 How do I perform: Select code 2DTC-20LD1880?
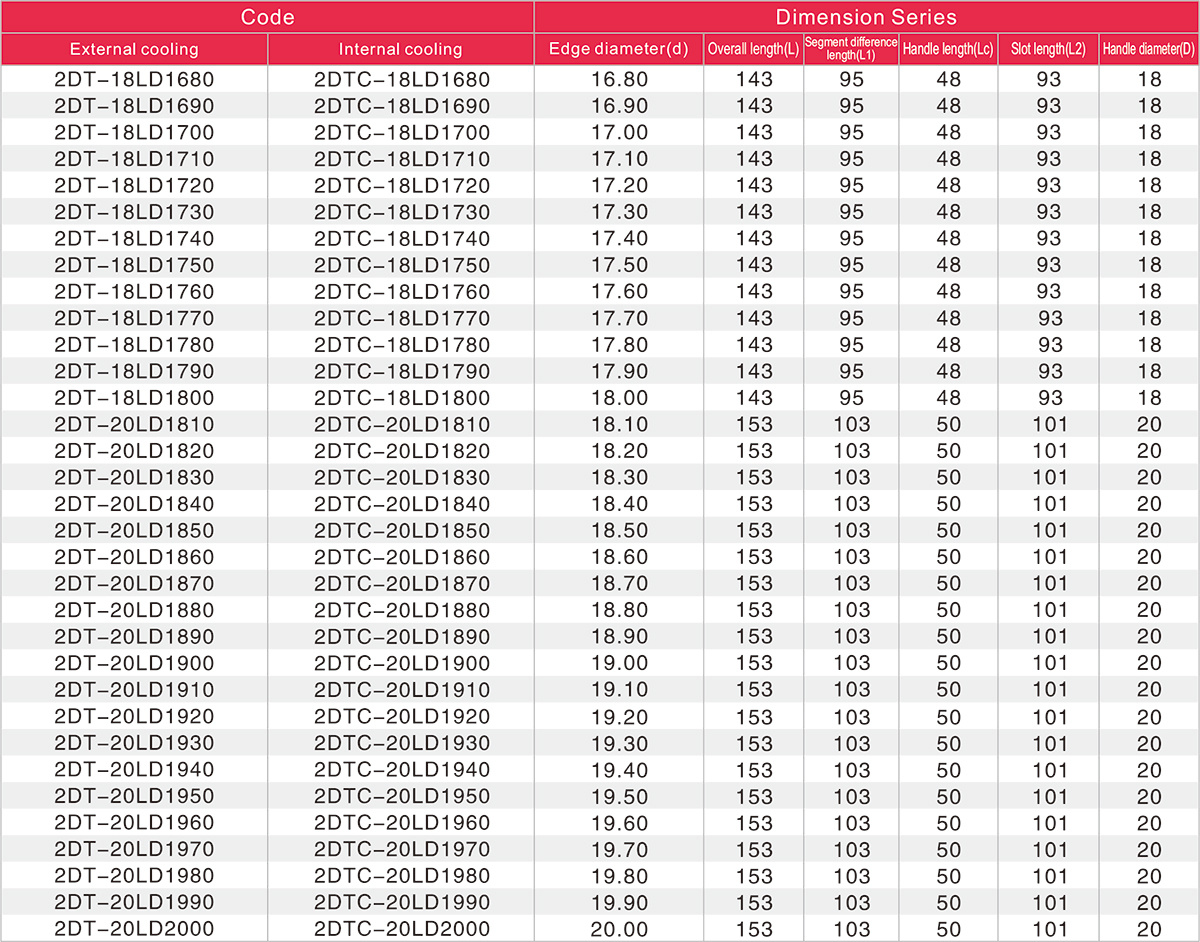(x=402, y=609)
